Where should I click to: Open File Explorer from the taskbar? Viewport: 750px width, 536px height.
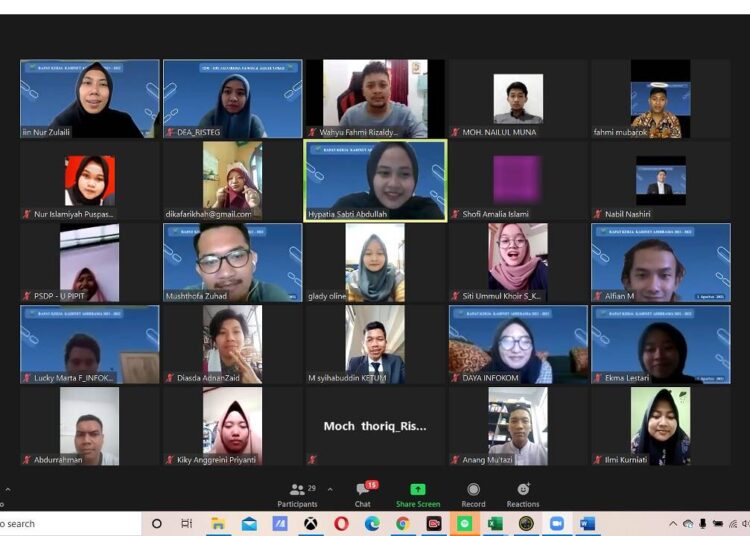click(x=218, y=524)
